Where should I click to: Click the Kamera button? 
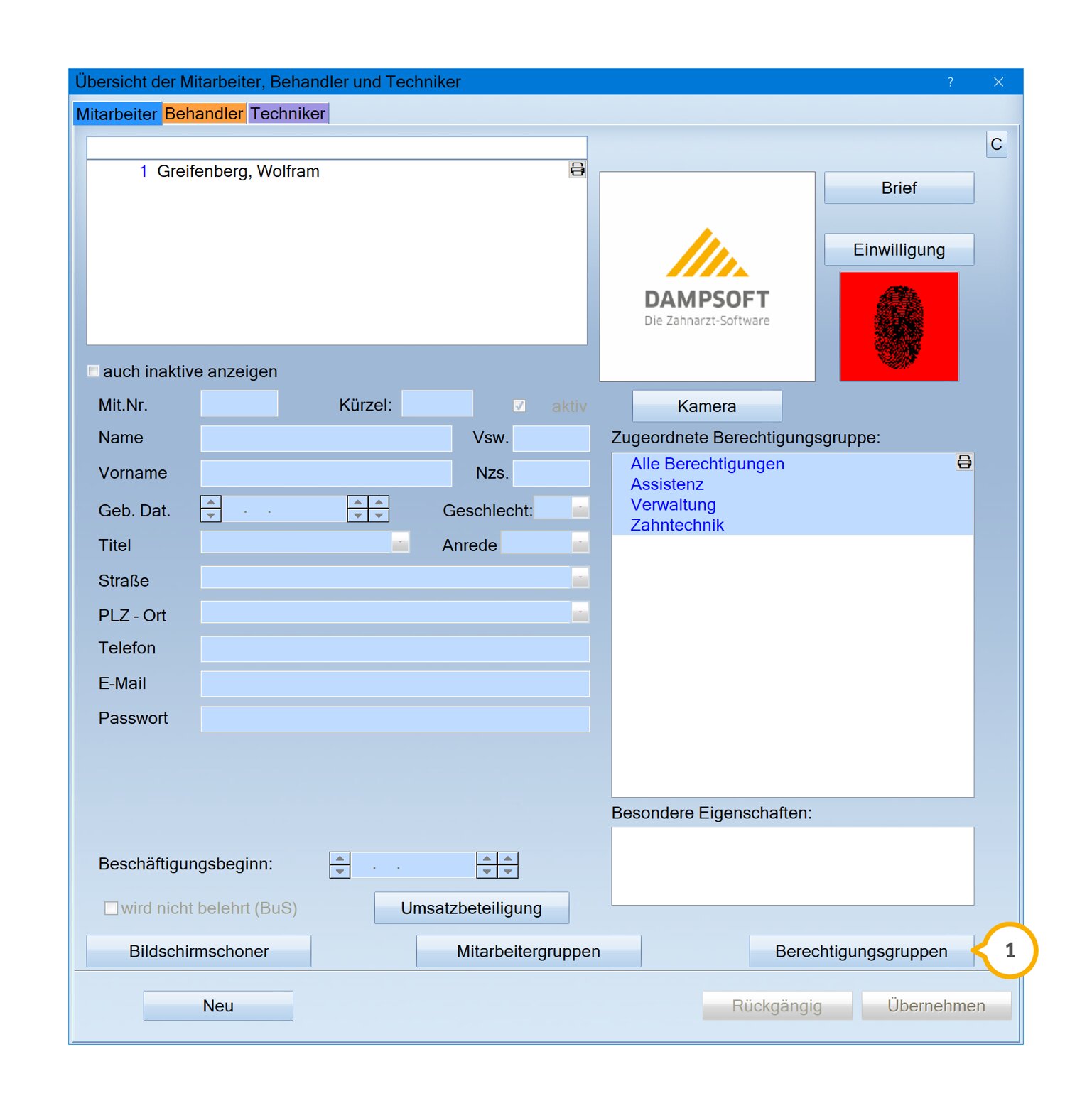pos(707,406)
